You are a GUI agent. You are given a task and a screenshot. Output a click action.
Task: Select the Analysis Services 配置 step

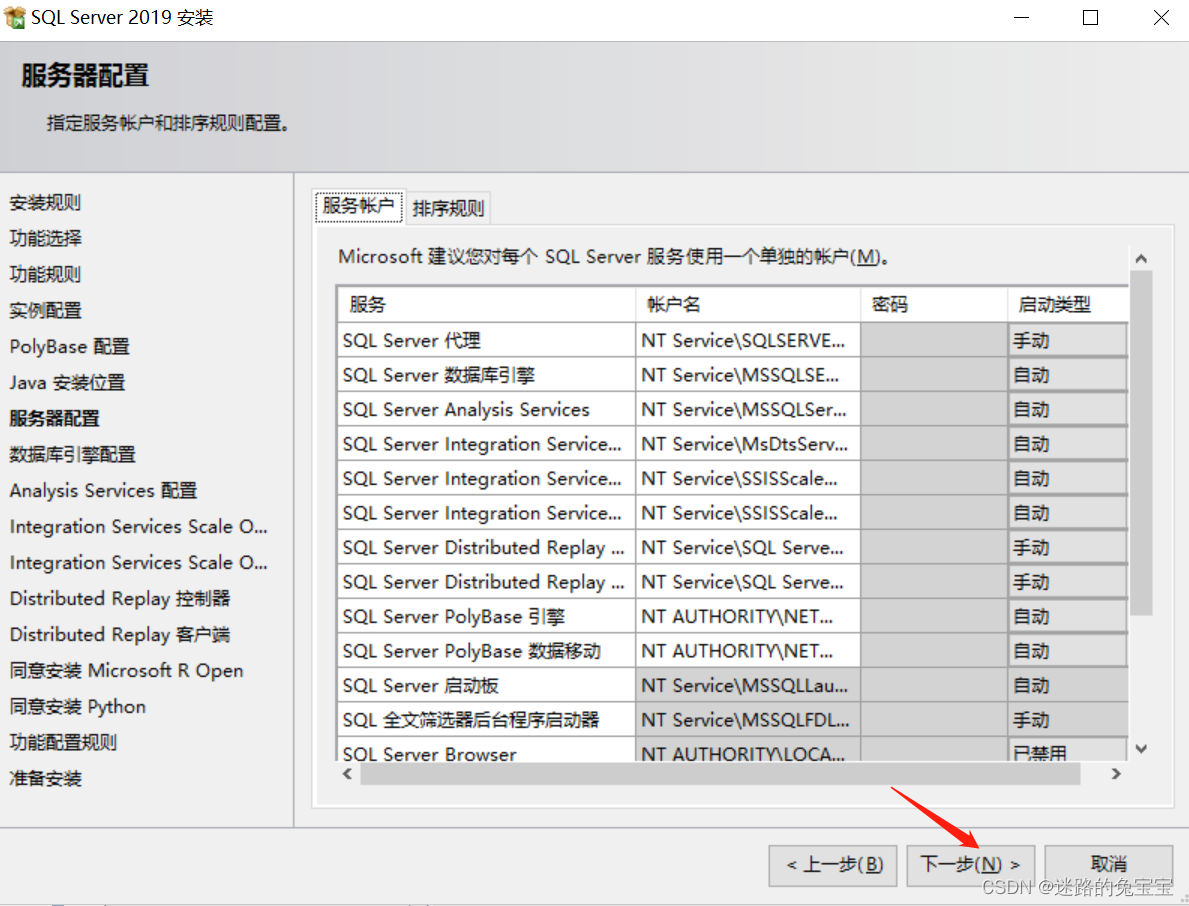click(x=103, y=491)
